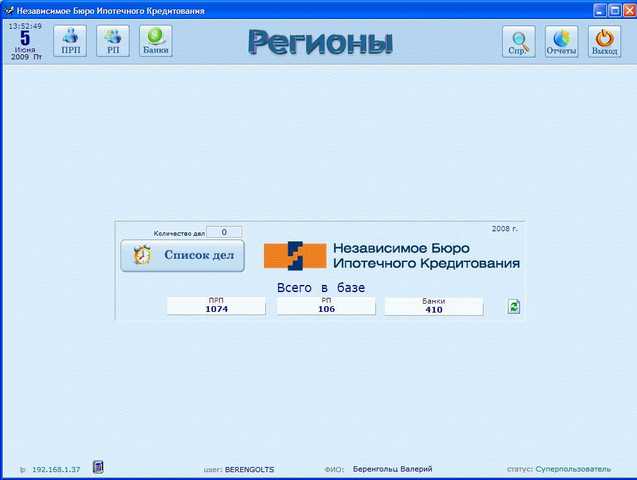The width and height of the screenshot is (637, 480).
Task: Click the green refresh icon beside Банки count
Action: pos(514,307)
